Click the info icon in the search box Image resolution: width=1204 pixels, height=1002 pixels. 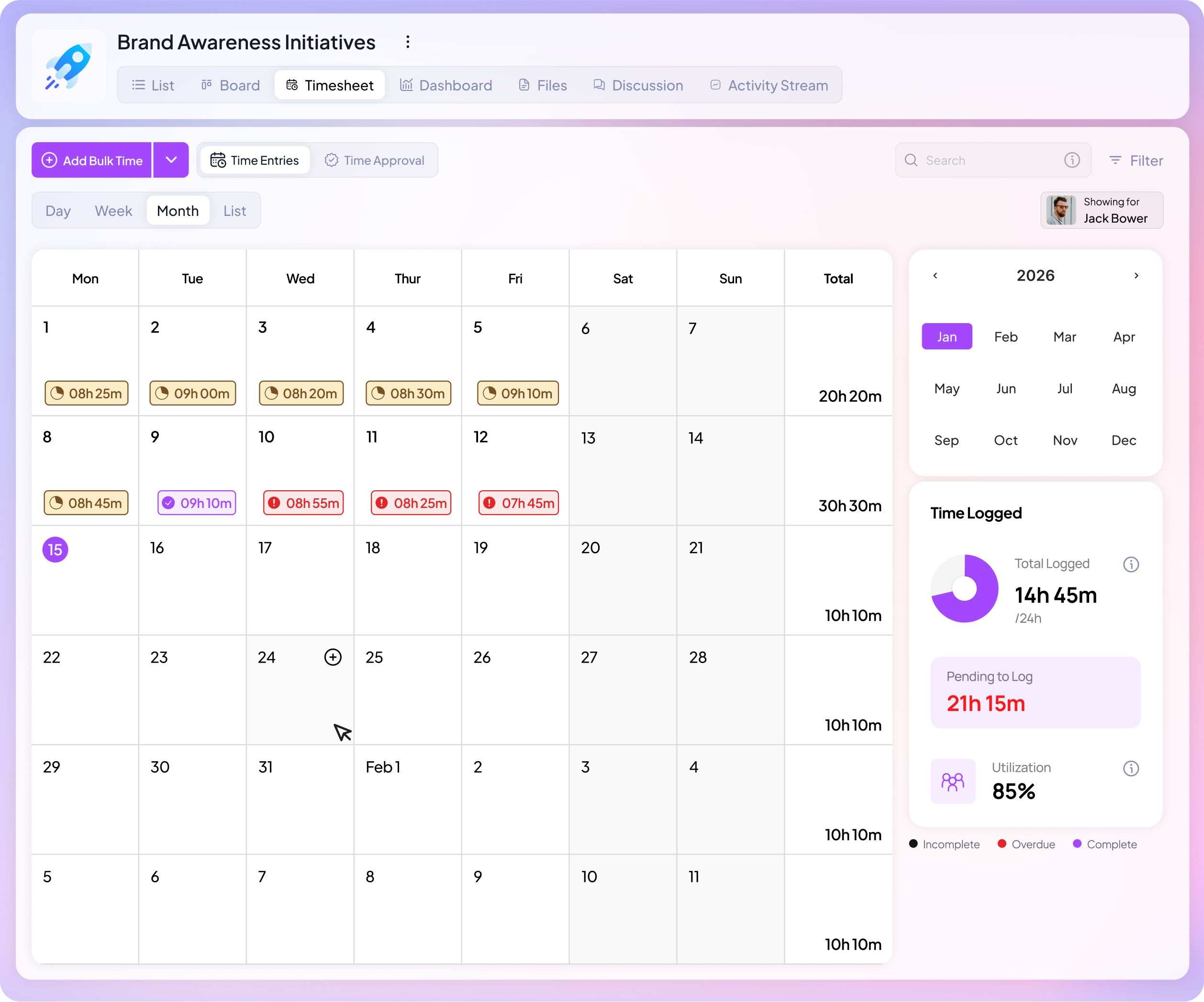point(1072,160)
